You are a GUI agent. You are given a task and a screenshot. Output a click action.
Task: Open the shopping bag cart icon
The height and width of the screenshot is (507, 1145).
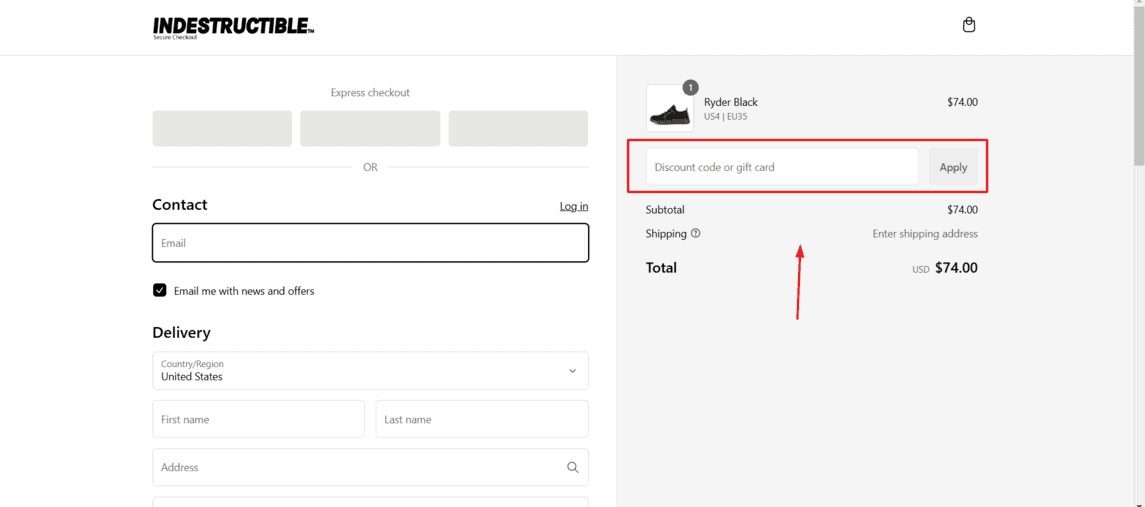[x=968, y=25]
